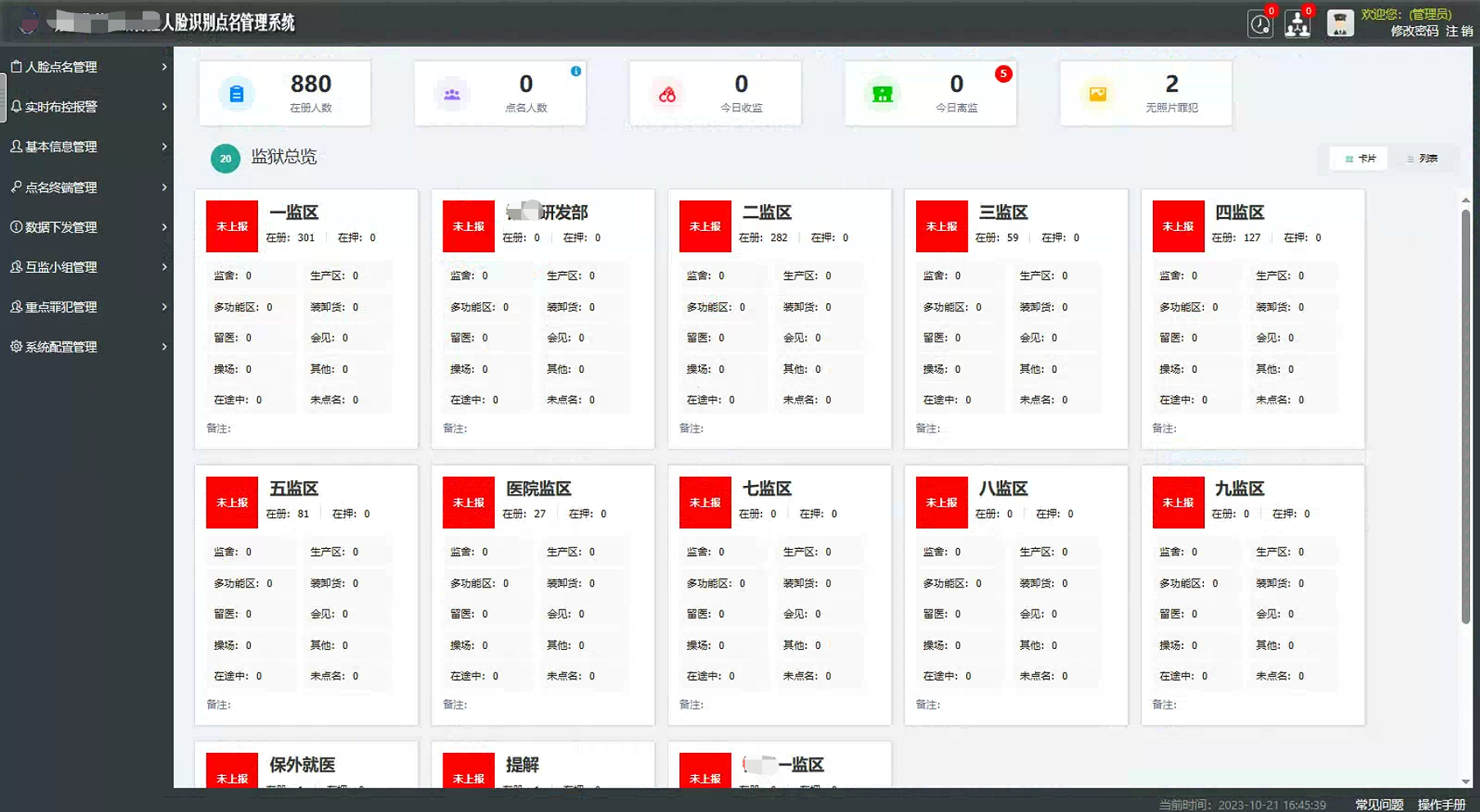1480x812 pixels.
Task: Open the 人脸点名管理 menu
Action: [87, 66]
